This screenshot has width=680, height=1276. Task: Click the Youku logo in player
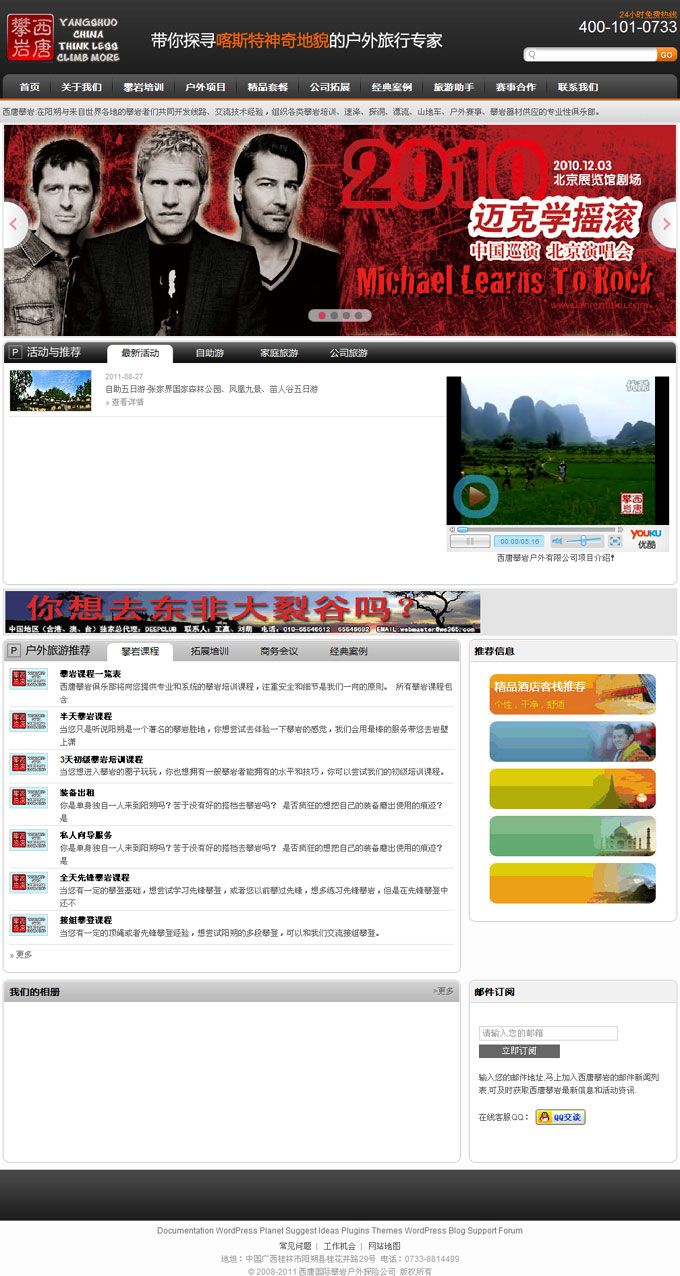pos(646,538)
